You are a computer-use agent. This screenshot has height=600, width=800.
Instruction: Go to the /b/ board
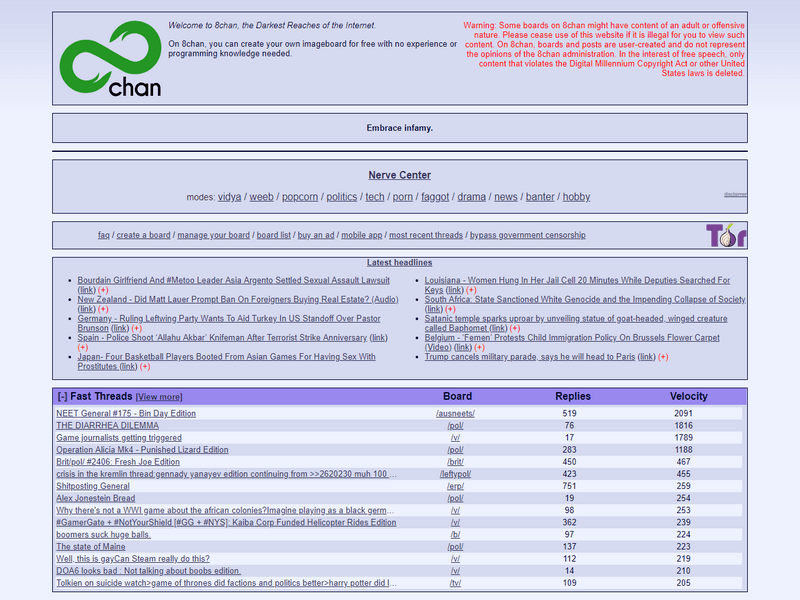pyautogui.click(x=455, y=535)
